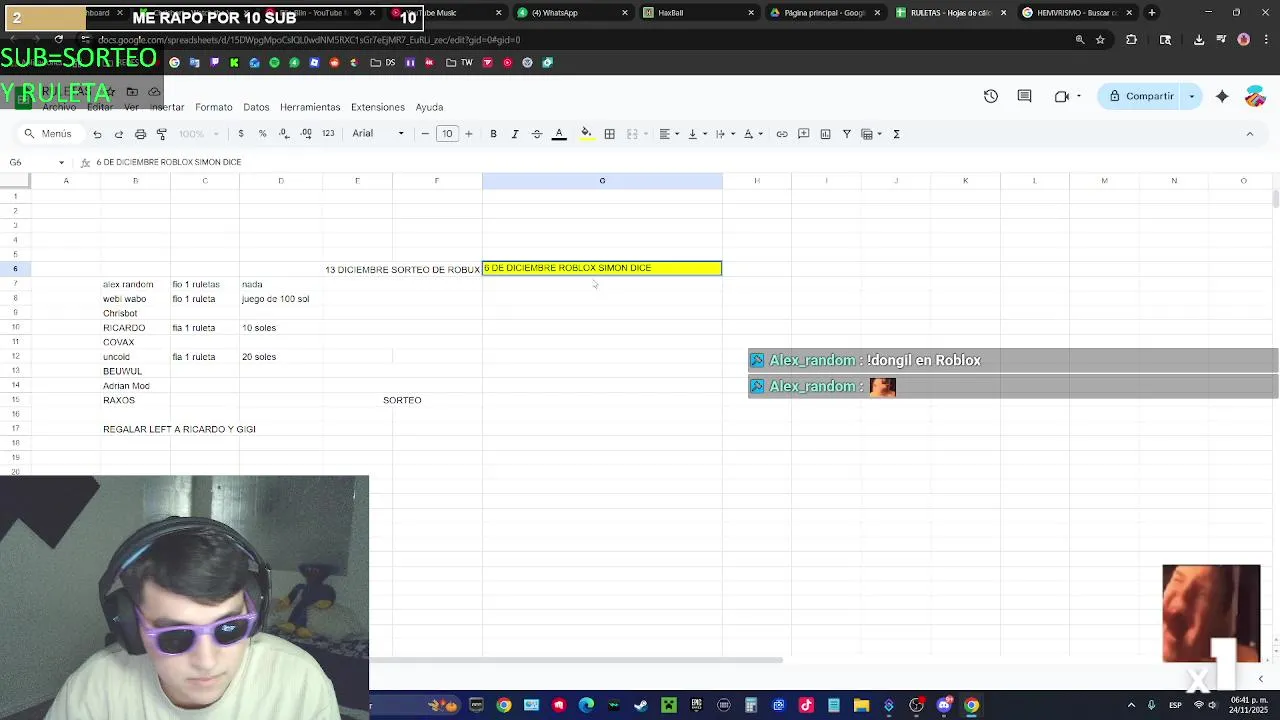Open File Explorer from the taskbar
This screenshot has width=1280, height=720.
point(861,706)
